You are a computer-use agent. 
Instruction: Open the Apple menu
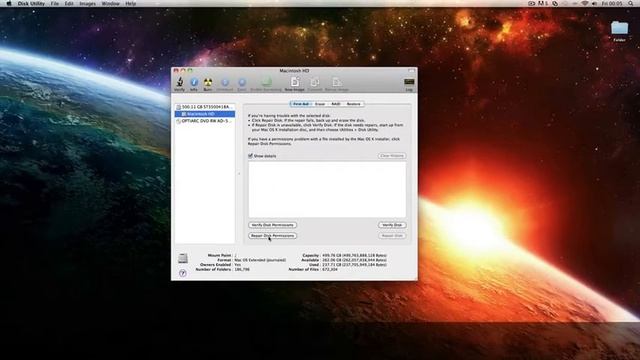9,3
